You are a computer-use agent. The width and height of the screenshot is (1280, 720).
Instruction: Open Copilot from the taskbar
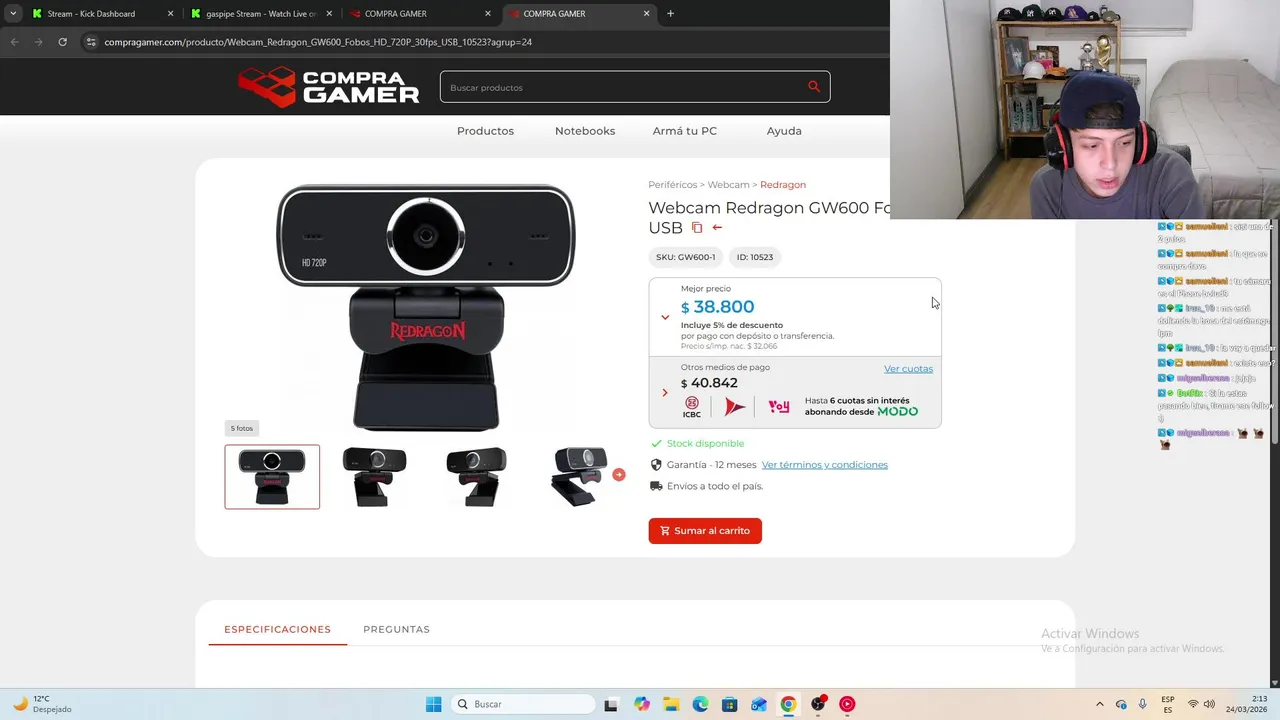tap(641, 704)
